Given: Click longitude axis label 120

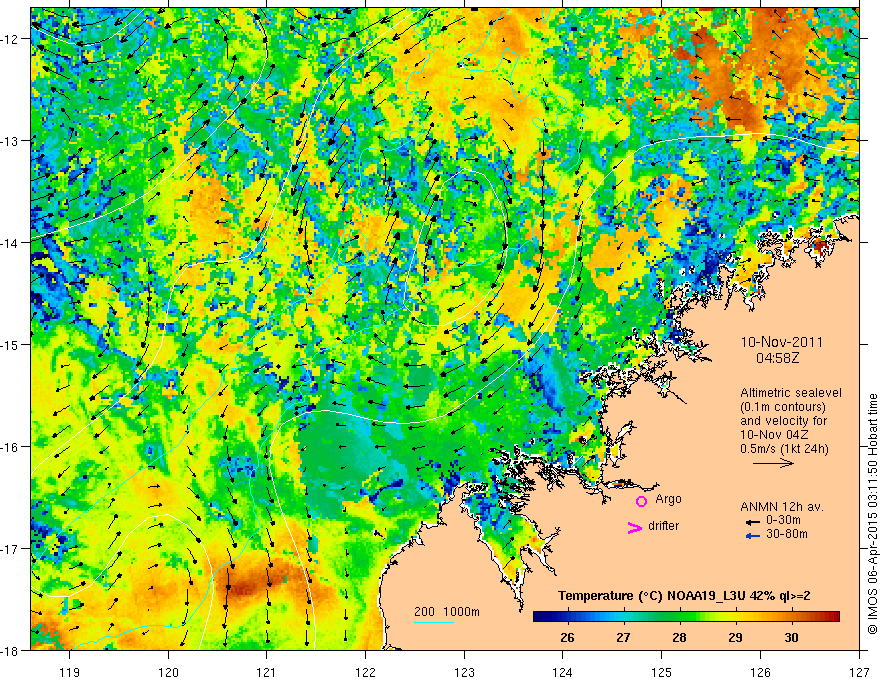Looking at the screenshot, I should 168,672.
